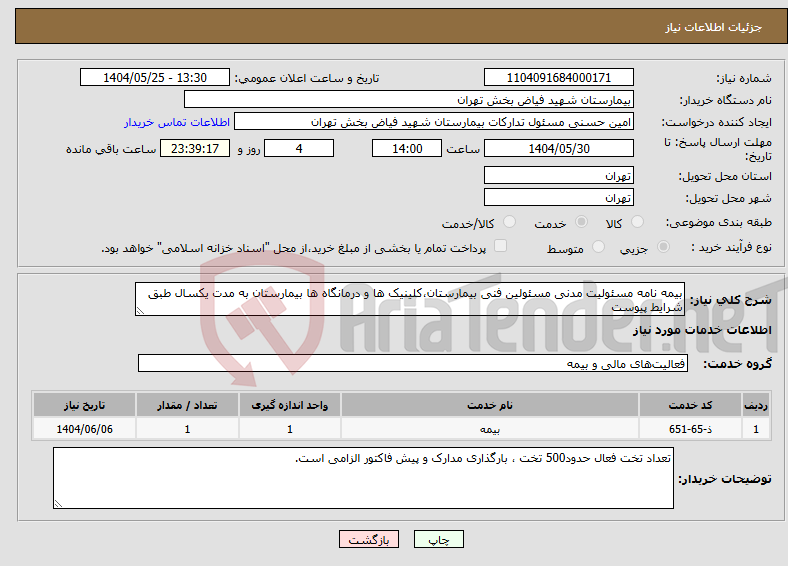Click the شهر محل تحویل field تهران
This screenshot has height=566, width=788.
pos(559,197)
